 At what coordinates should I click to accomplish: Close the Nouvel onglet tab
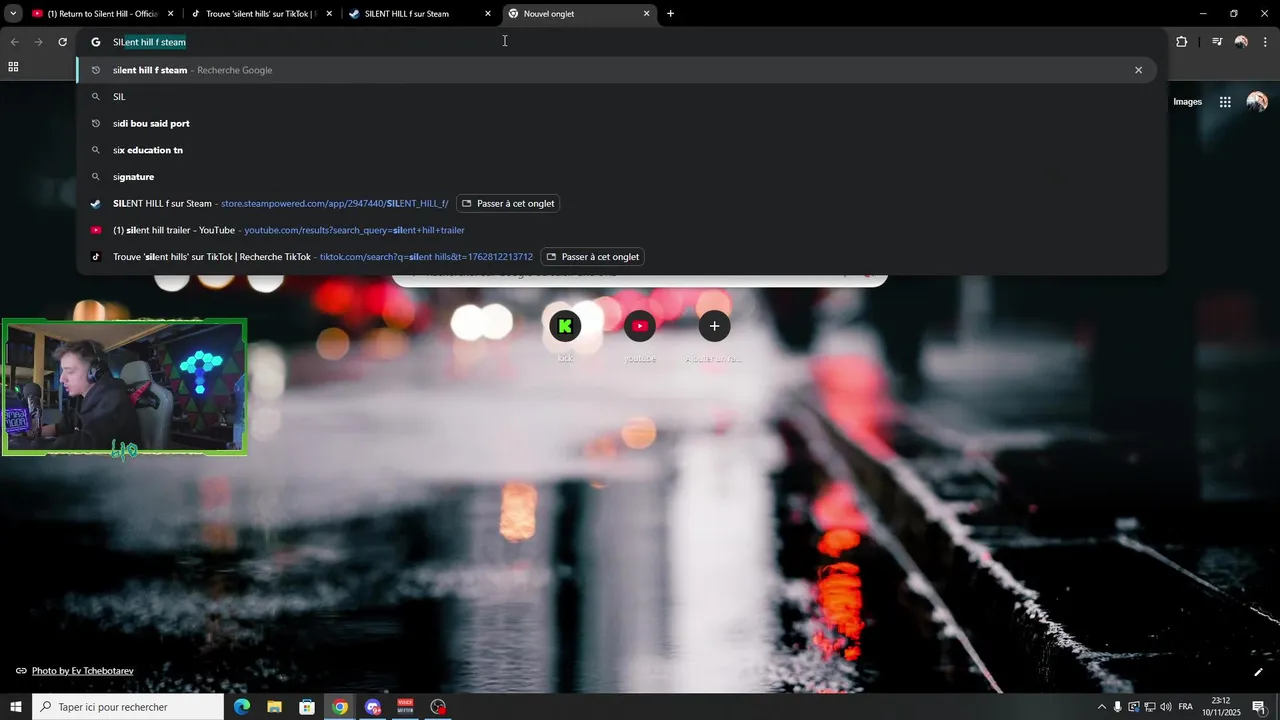646,14
